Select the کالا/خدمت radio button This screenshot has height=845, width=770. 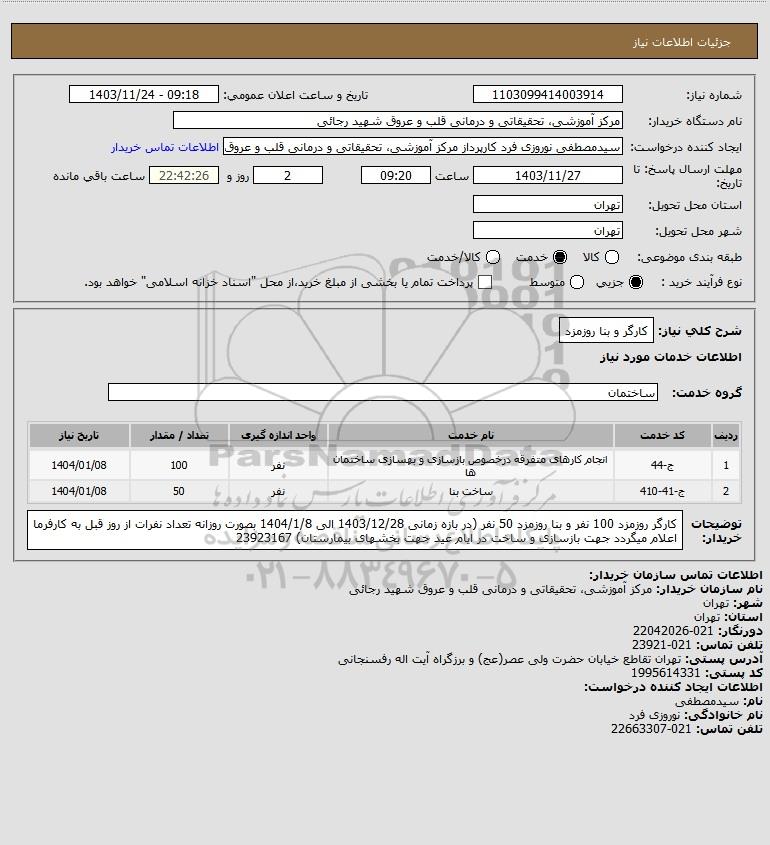[492, 258]
